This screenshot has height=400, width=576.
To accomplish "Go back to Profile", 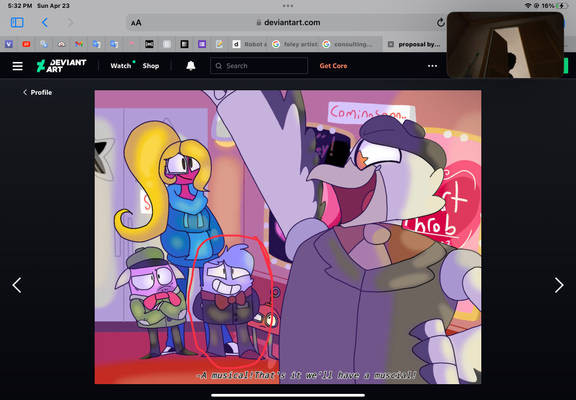I will click(x=37, y=92).
